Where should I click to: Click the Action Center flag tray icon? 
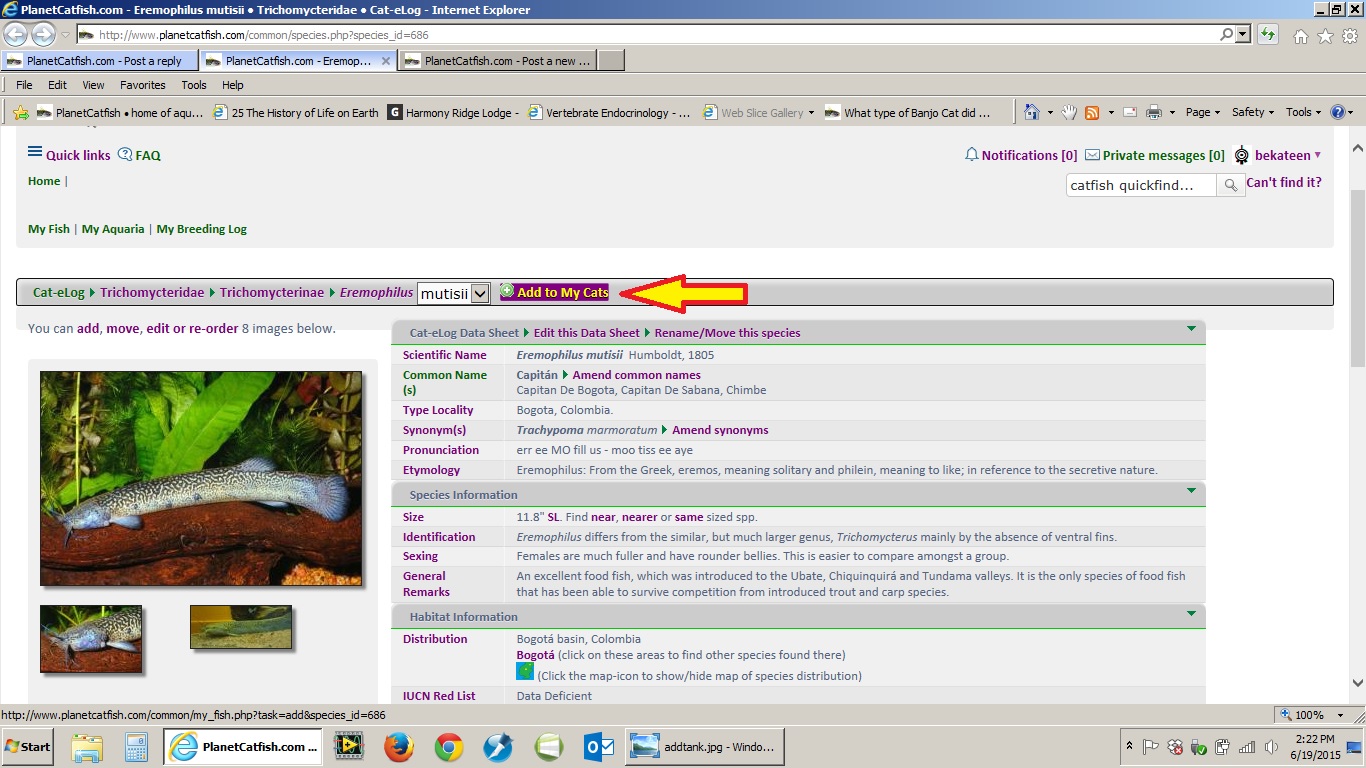tap(1151, 747)
